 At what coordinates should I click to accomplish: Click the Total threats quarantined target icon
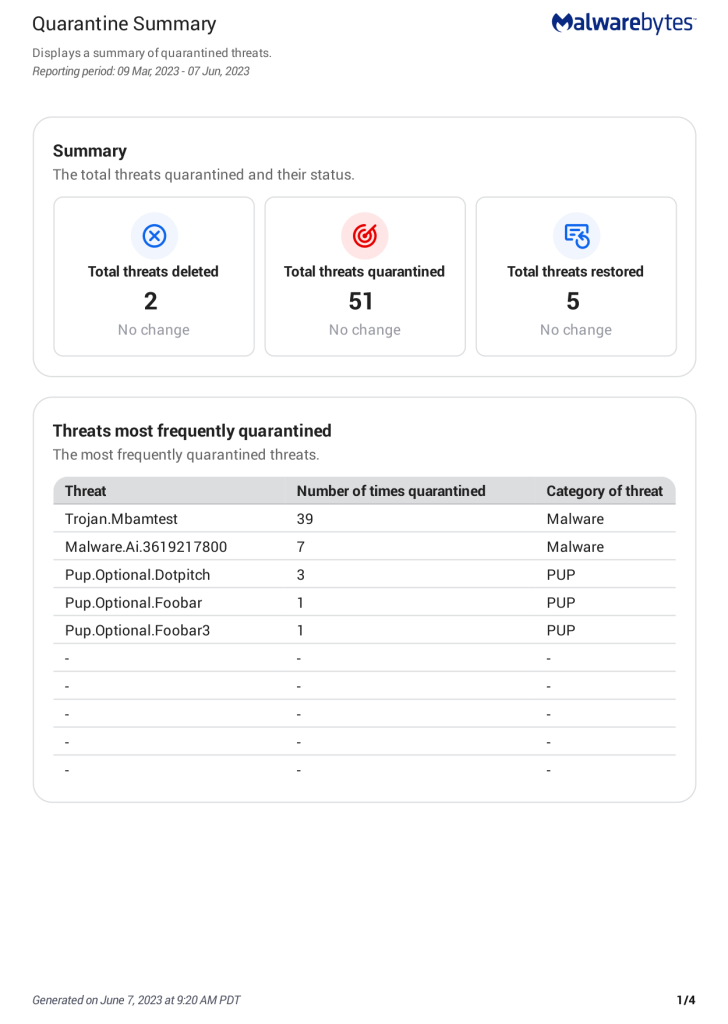[365, 236]
